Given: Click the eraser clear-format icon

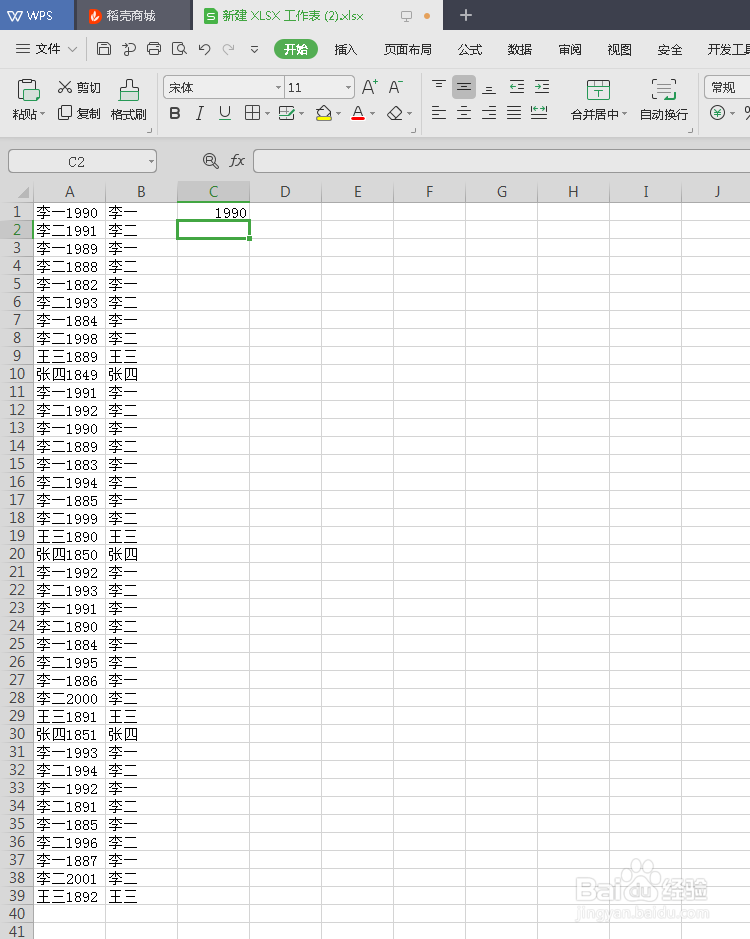Looking at the screenshot, I should [x=395, y=113].
